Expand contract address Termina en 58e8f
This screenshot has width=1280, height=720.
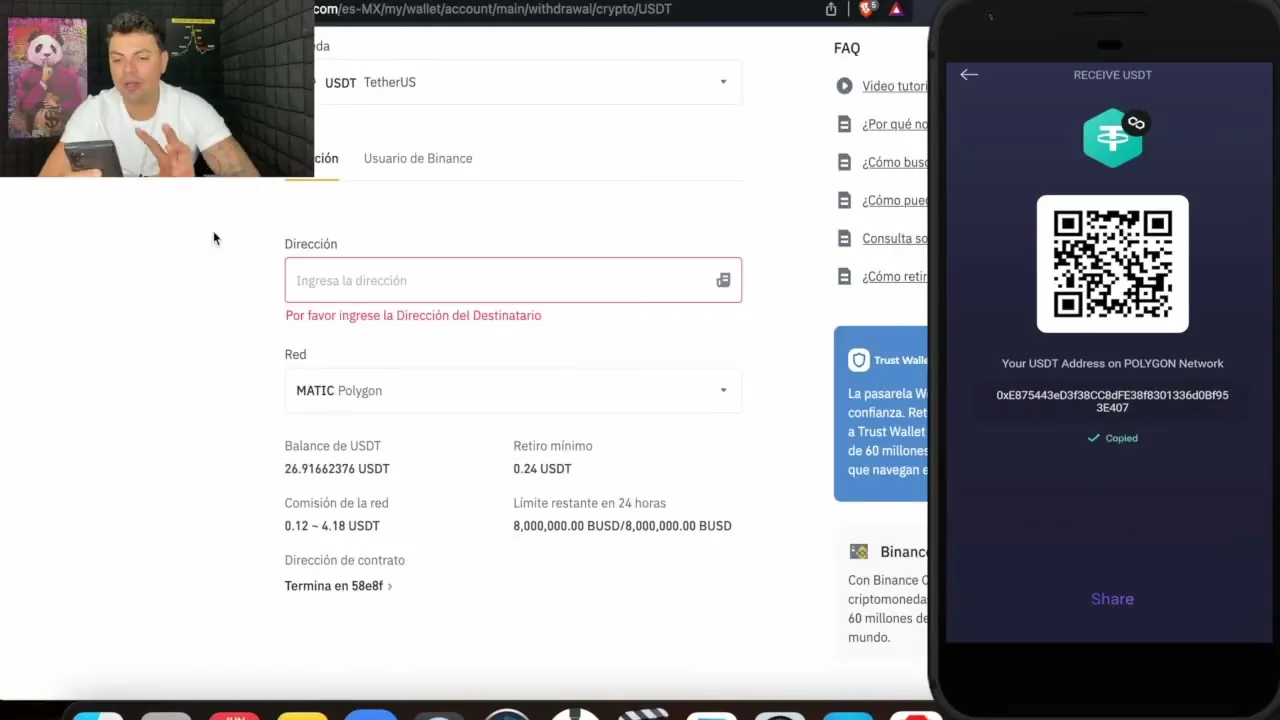[338, 586]
